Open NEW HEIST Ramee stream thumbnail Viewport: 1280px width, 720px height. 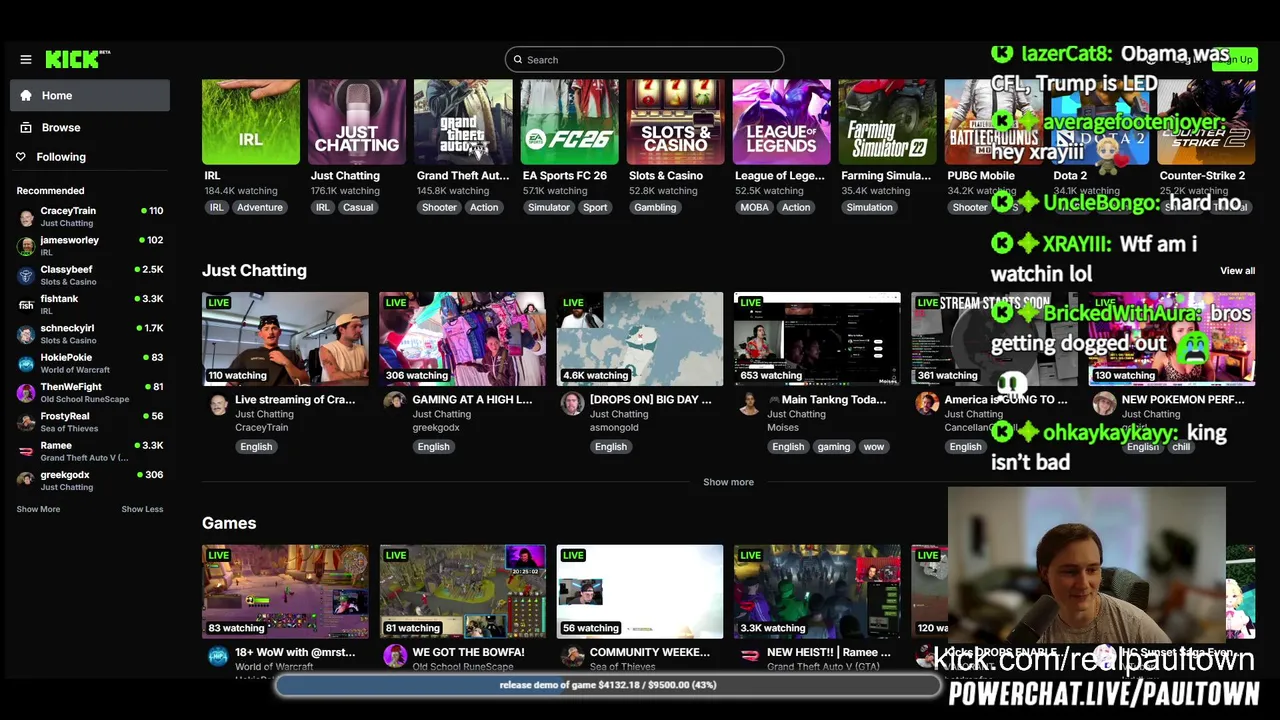point(817,592)
